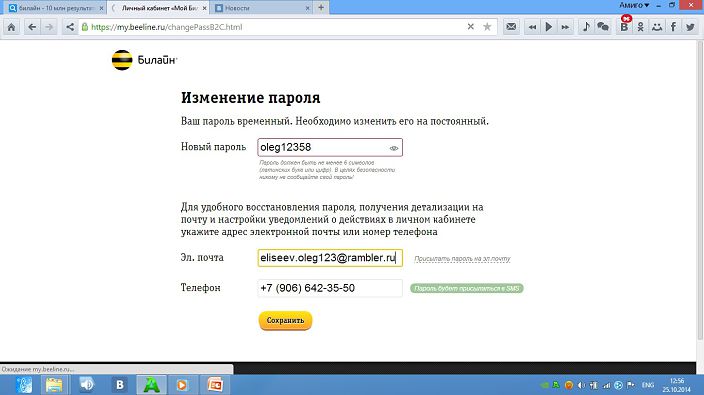Click the green Пароль будет присылаться в SMS badge

click(467, 288)
